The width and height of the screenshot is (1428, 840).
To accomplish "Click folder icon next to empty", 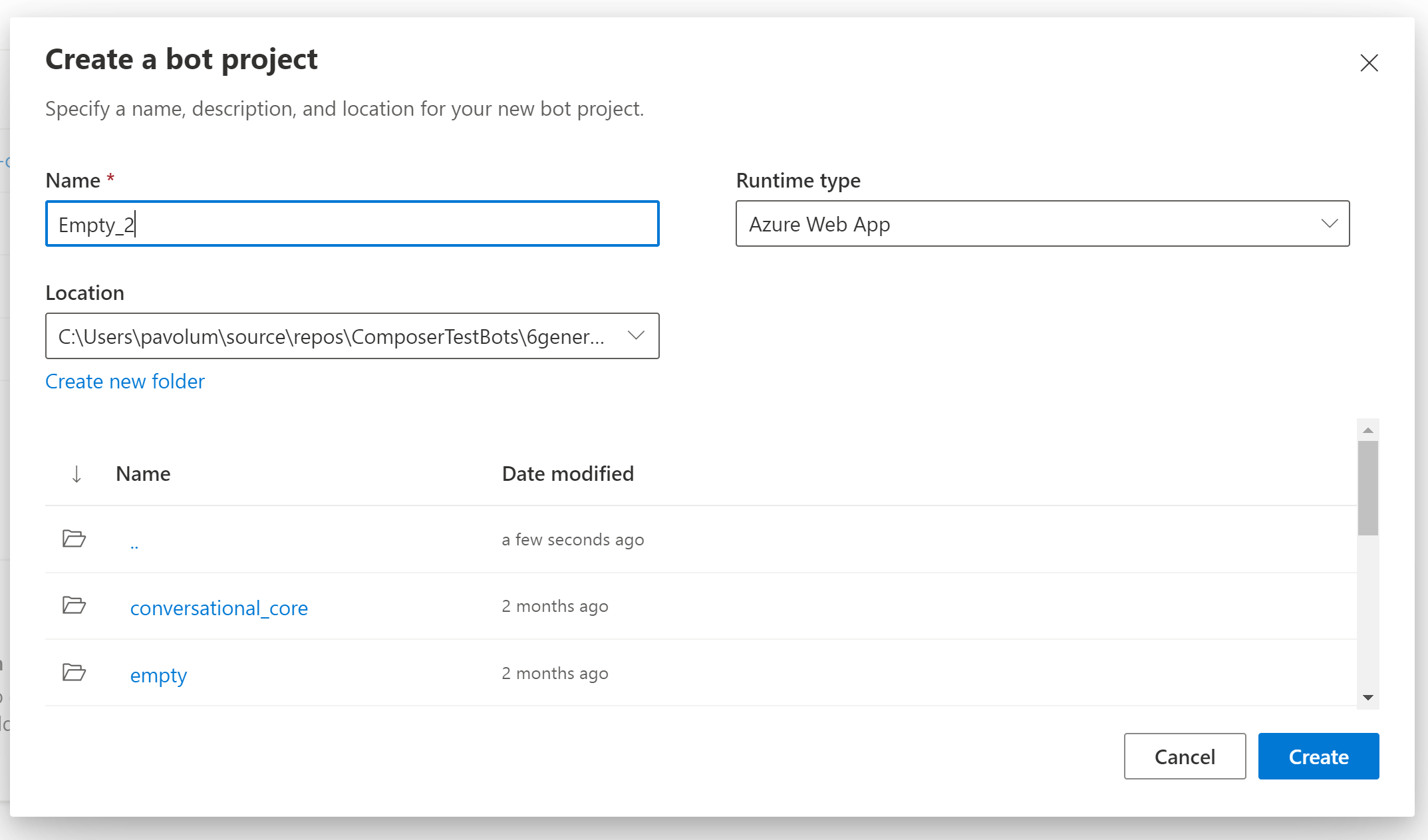I will coord(74,672).
